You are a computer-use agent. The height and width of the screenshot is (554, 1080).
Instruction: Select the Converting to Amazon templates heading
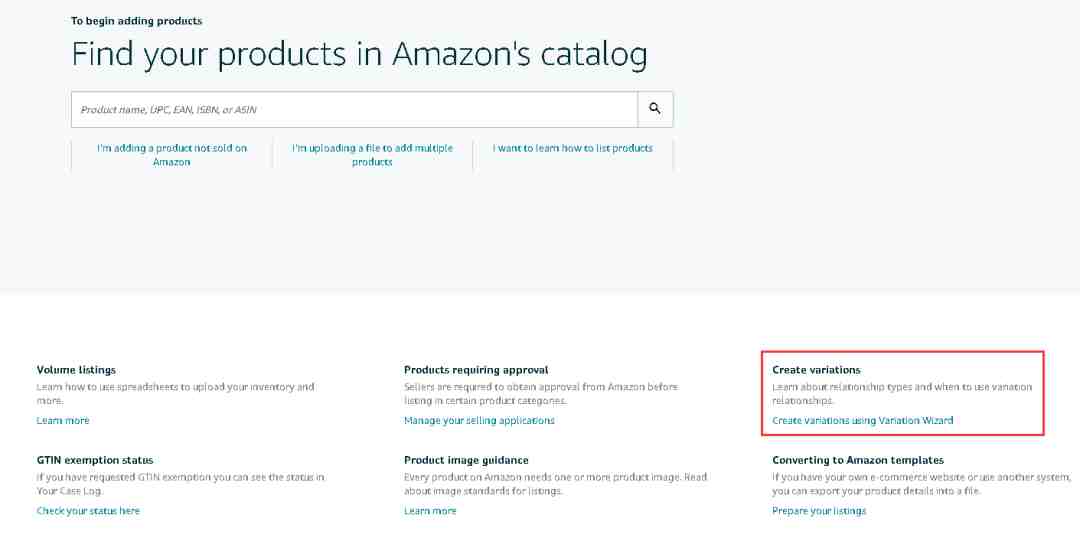[858, 460]
